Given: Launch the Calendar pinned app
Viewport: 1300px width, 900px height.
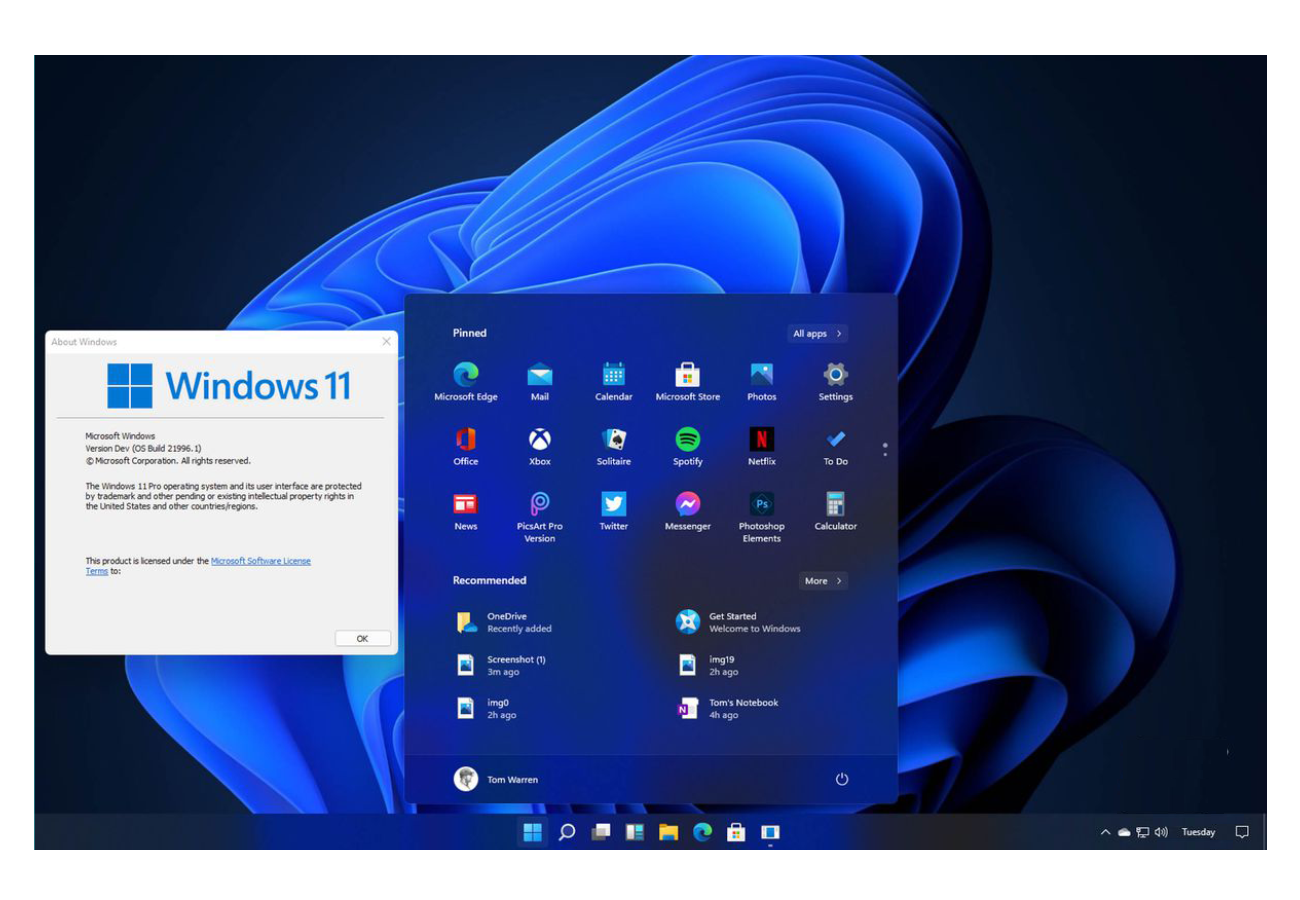Looking at the screenshot, I should tap(614, 382).
